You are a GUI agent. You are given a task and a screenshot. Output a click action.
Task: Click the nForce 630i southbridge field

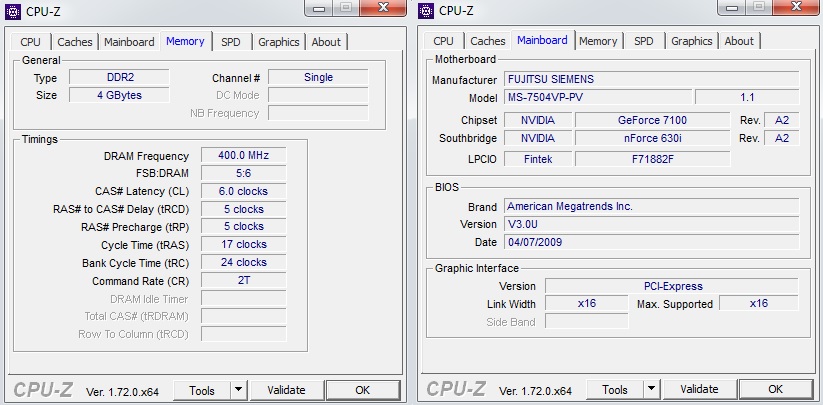(652, 138)
